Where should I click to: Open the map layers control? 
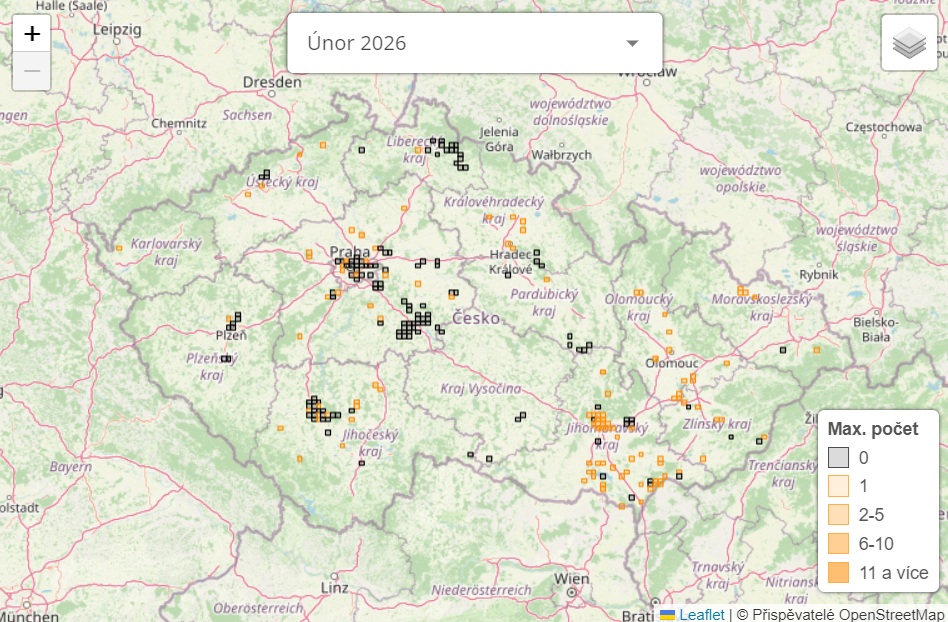click(908, 43)
